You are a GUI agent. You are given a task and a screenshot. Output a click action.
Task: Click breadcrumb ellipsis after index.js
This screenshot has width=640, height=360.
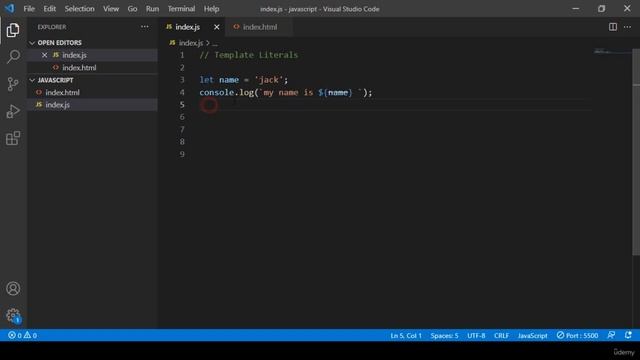click(215, 43)
